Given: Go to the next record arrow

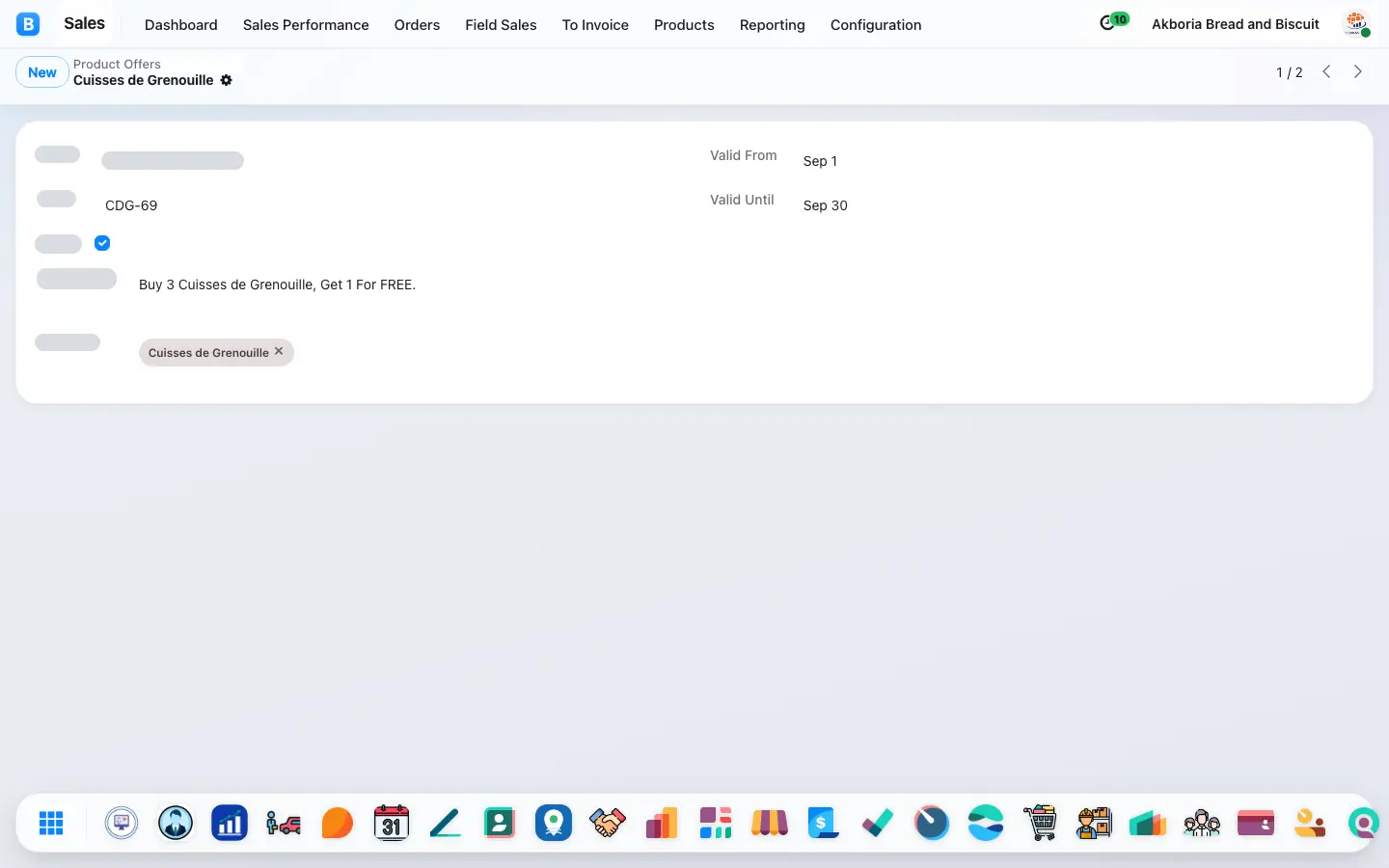Looking at the screenshot, I should pyautogui.click(x=1358, y=71).
